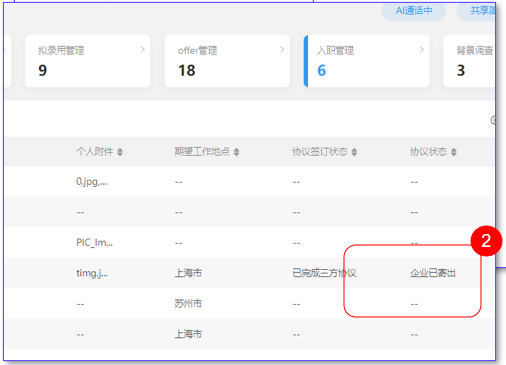Screen dimensions: 506x365
Task: Click the red annotation marker 2
Action: coord(486,241)
